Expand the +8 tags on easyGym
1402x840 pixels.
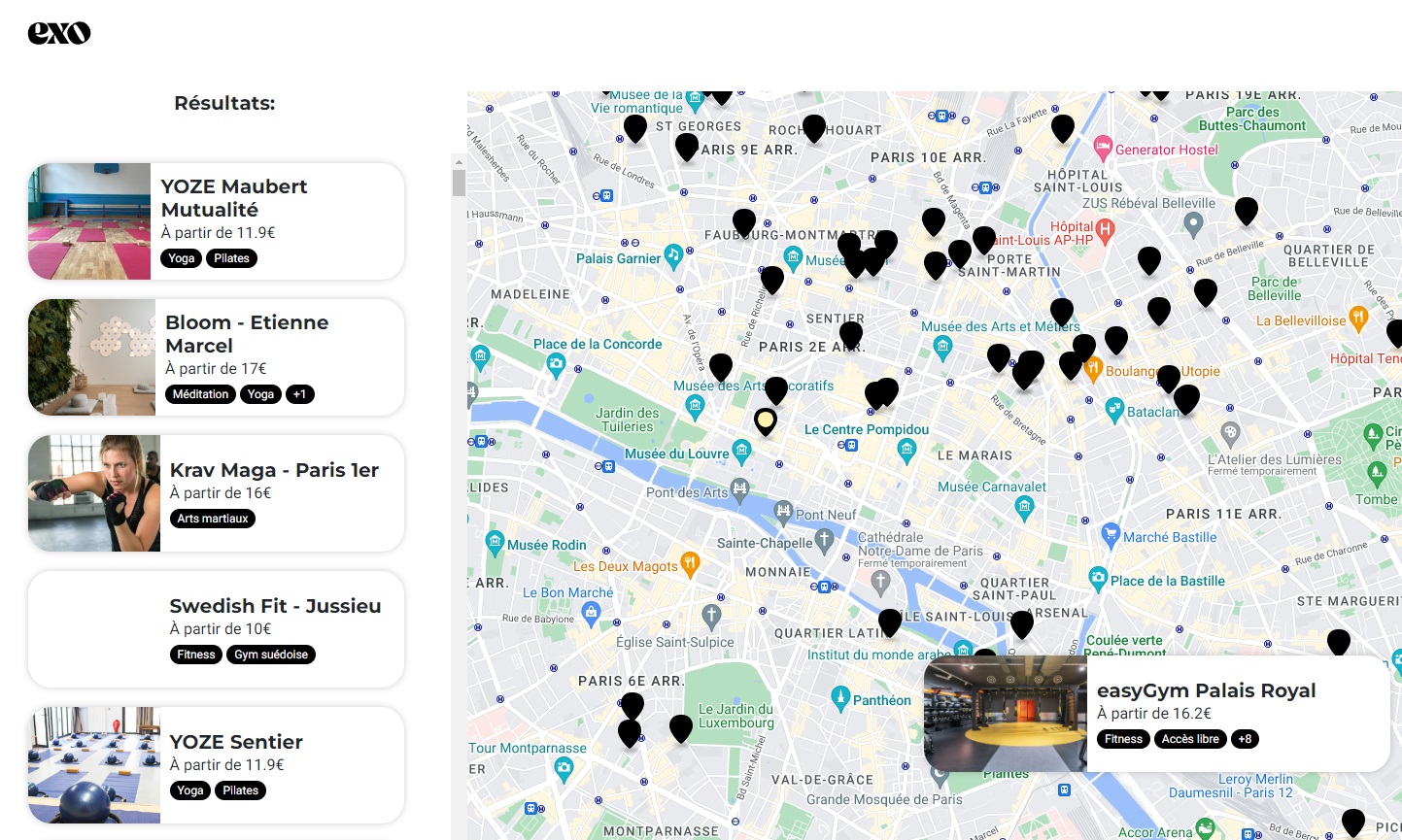[1245, 739]
